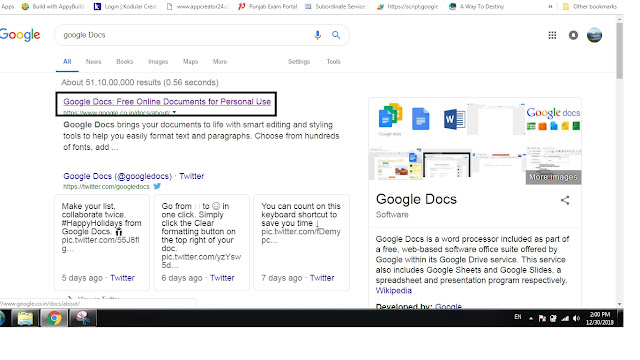Open pic.twitter.com/55J8fl link in first tweet

[x=100, y=244]
